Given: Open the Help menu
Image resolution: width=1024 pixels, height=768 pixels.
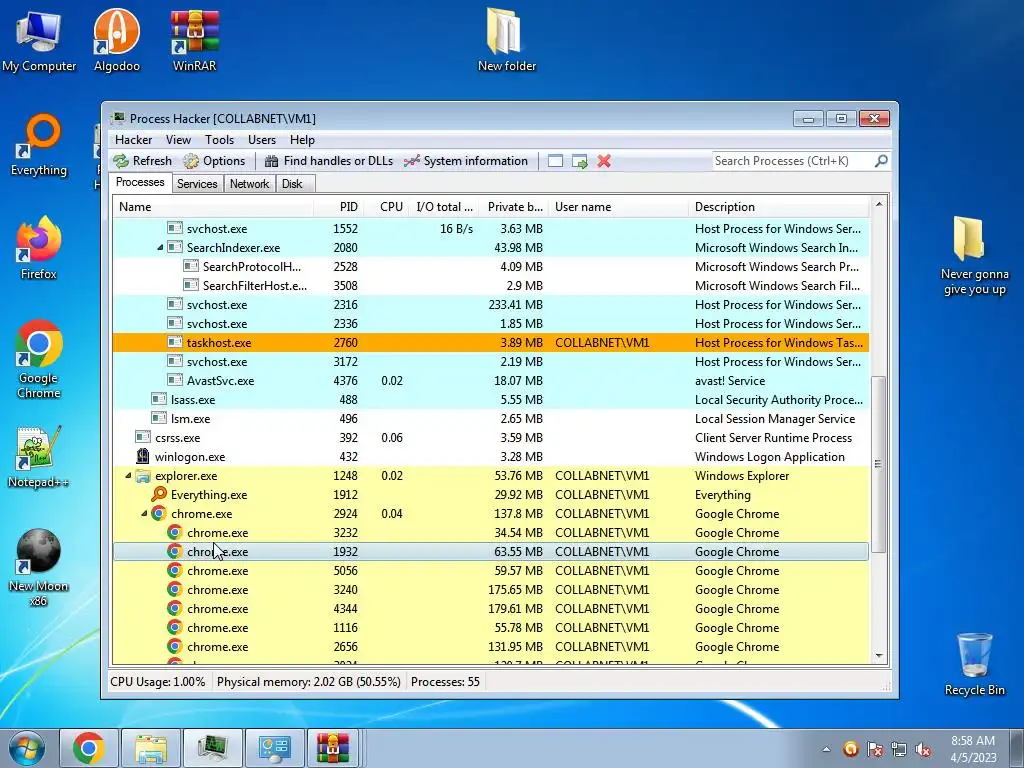Looking at the screenshot, I should click(302, 140).
